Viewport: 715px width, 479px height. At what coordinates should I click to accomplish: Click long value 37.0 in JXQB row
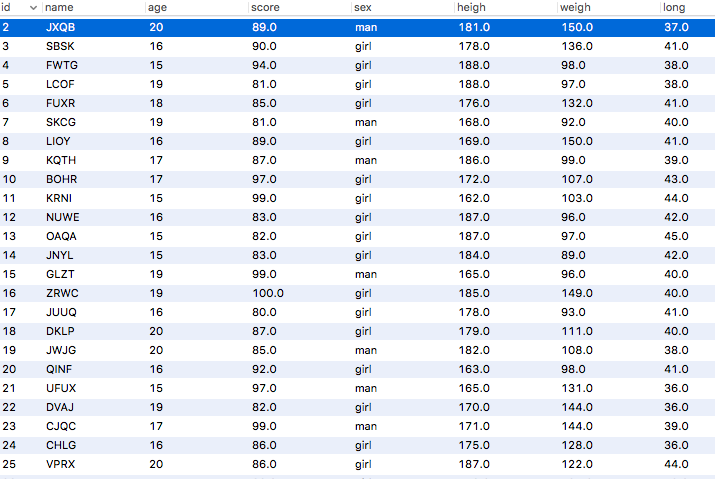point(676,27)
